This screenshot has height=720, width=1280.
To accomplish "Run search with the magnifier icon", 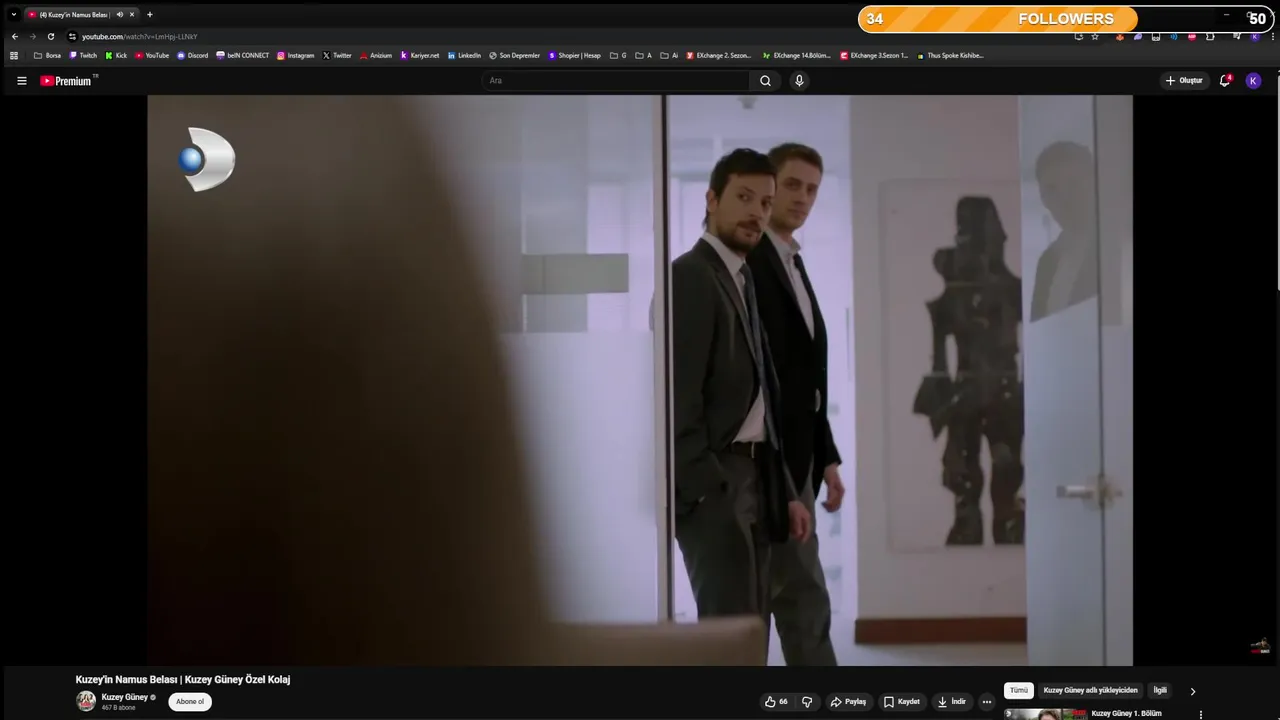I will [x=765, y=81].
